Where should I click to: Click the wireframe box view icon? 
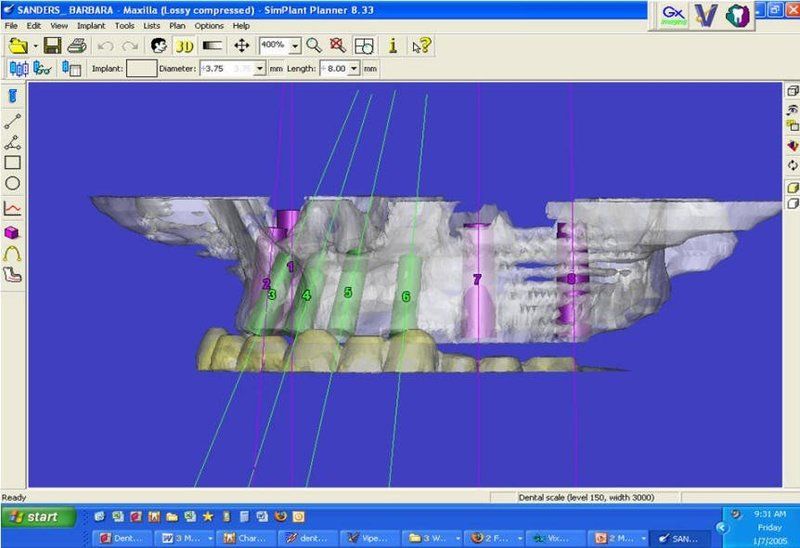(792, 91)
